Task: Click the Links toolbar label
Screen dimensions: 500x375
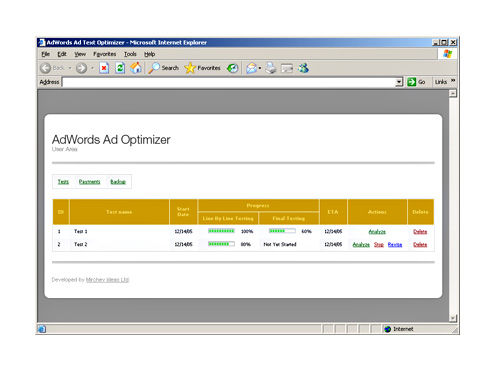Action: coord(441,82)
